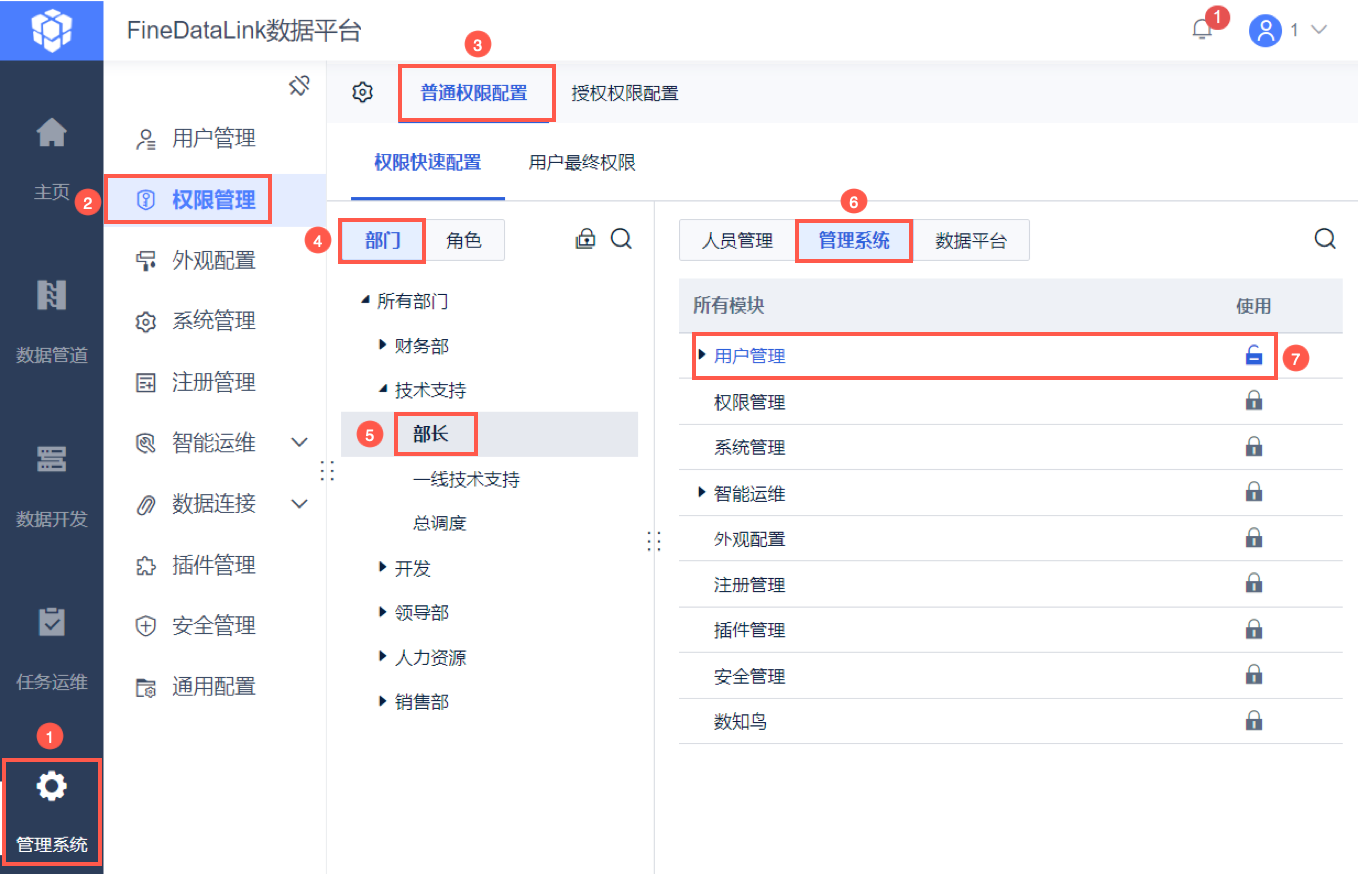Expand the 财务部 department node

(x=383, y=345)
